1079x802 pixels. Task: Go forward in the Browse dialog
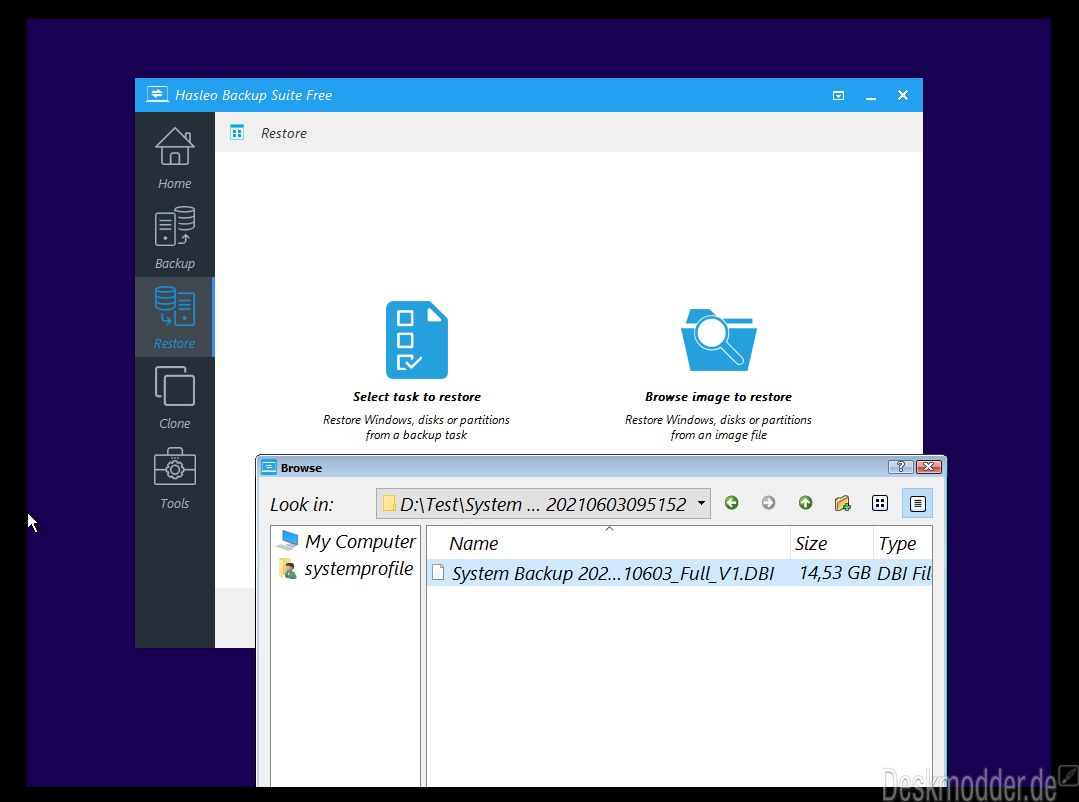point(769,503)
